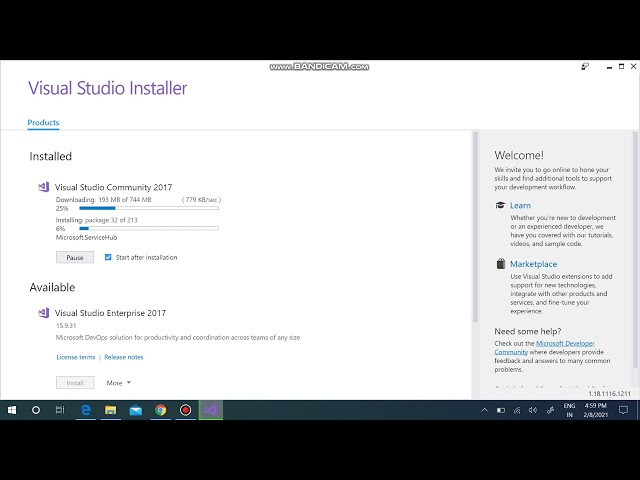This screenshot has width=640, height=480.
Task: Open Cortana search circle on taskbar
Action: 36,410
